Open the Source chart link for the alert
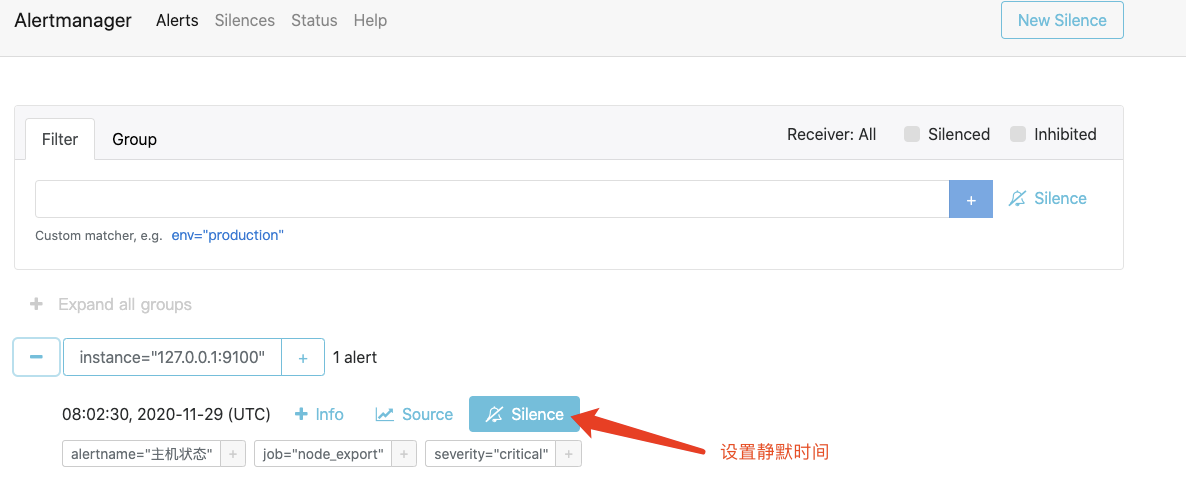 point(414,414)
